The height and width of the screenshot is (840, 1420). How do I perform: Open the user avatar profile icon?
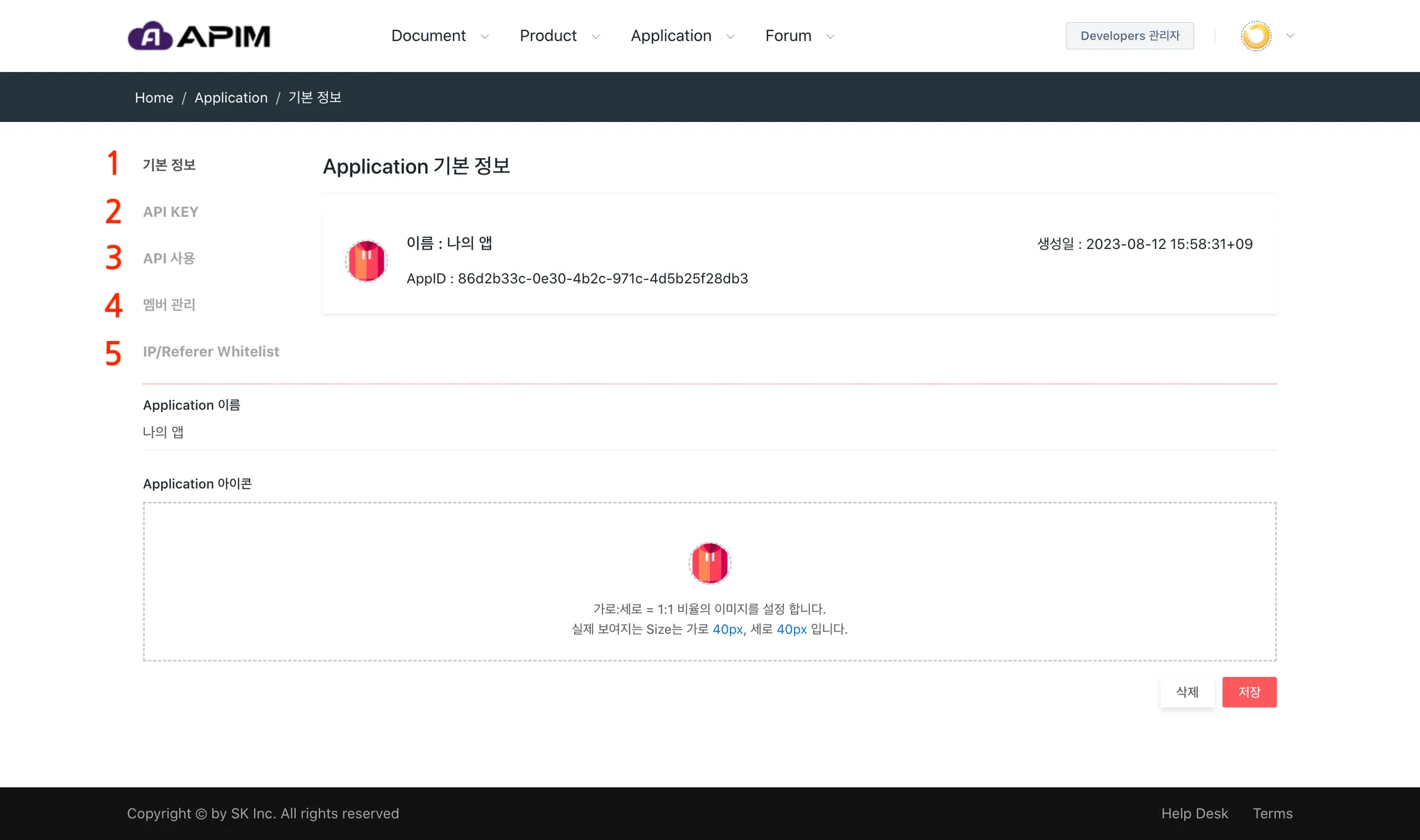tap(1256, 36)
